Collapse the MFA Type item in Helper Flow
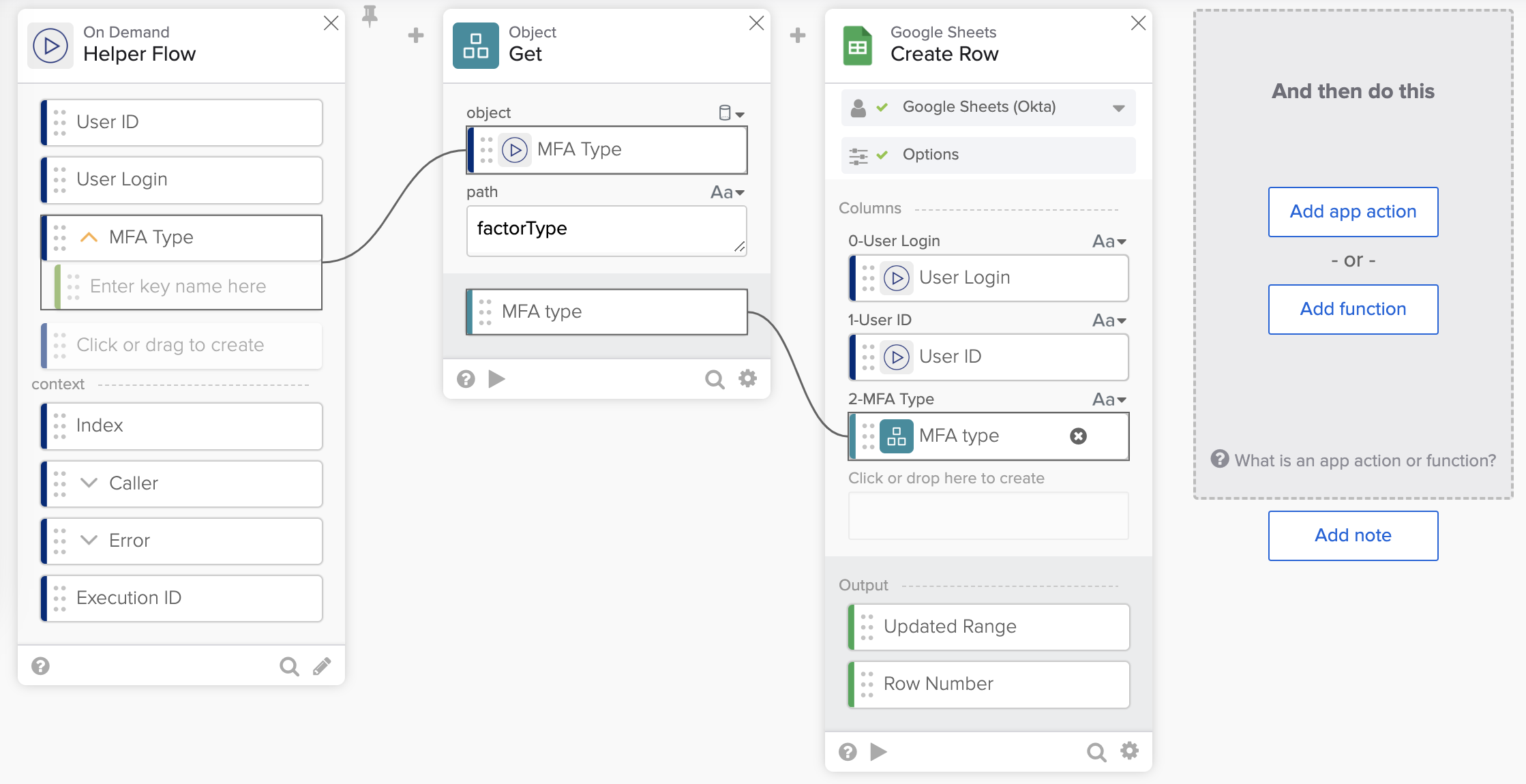This screenshot has width=1526, height=784. pos(87,237)
